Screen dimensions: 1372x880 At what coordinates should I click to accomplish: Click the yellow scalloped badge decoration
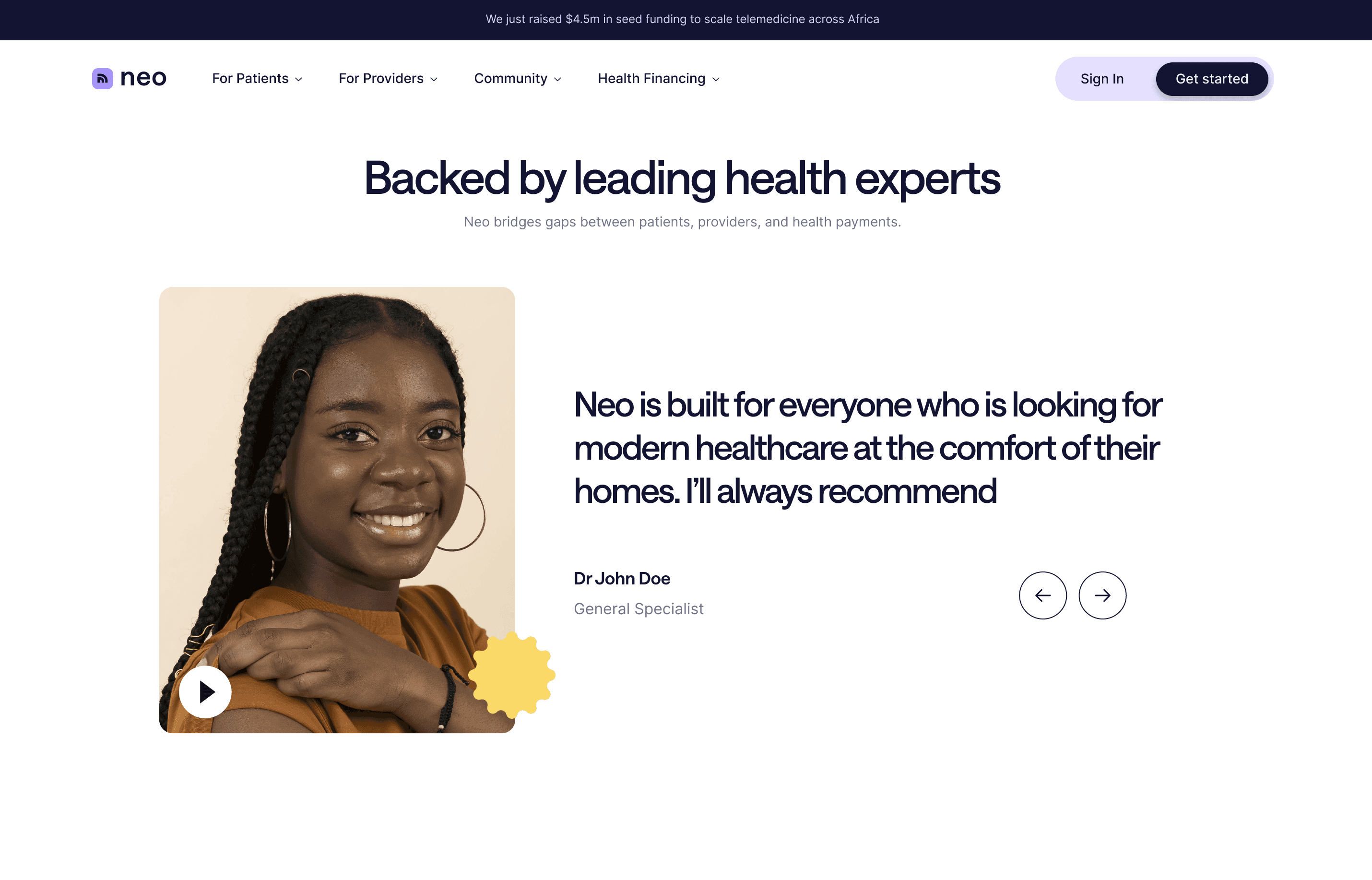512,675
